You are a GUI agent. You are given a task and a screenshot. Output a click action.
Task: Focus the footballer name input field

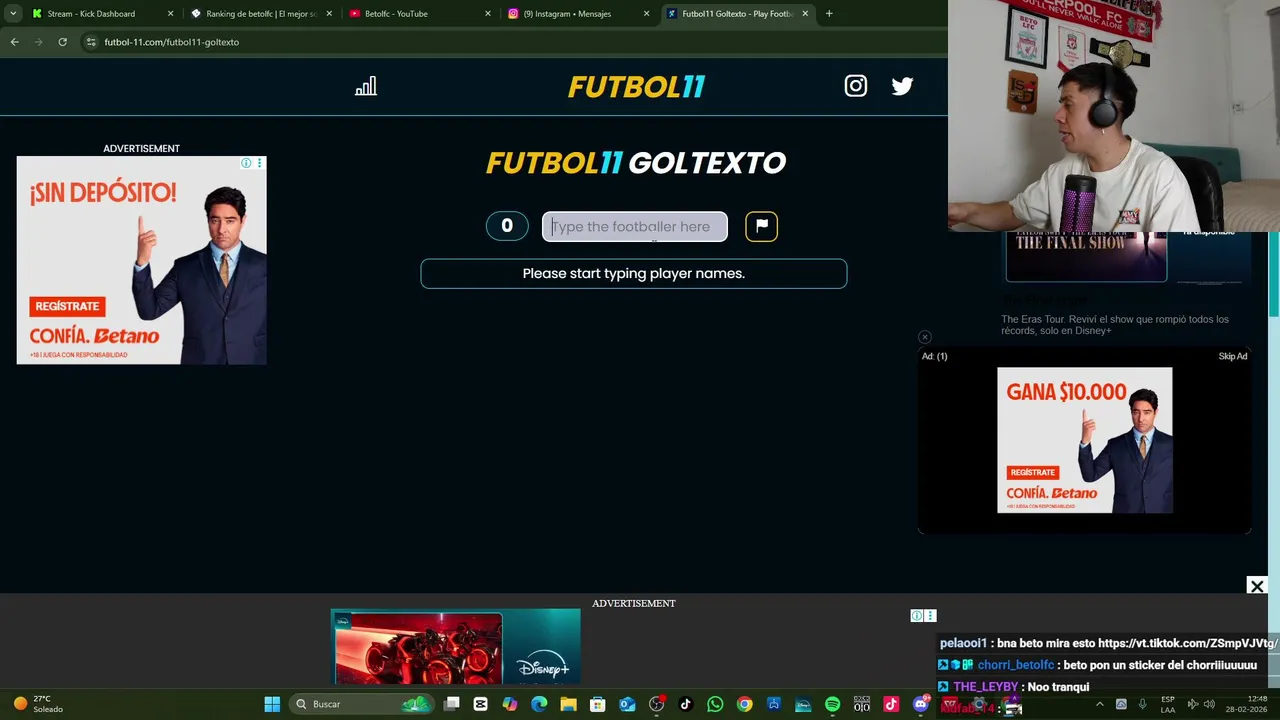pyautogui.click(x=635, y=226)
